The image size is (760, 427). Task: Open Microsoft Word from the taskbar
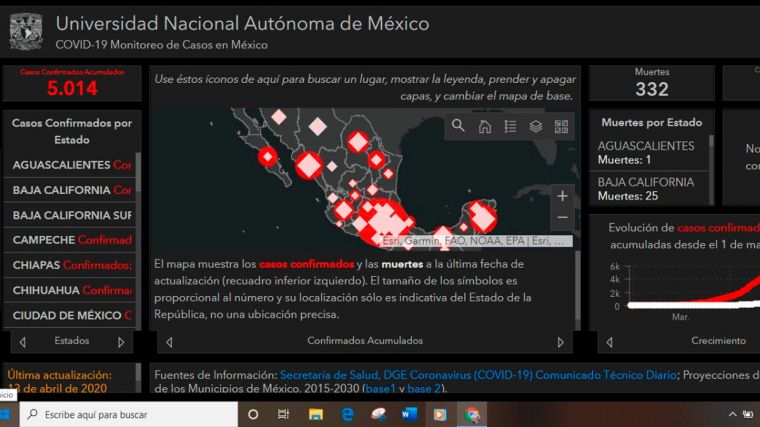(x=409, y=414)
